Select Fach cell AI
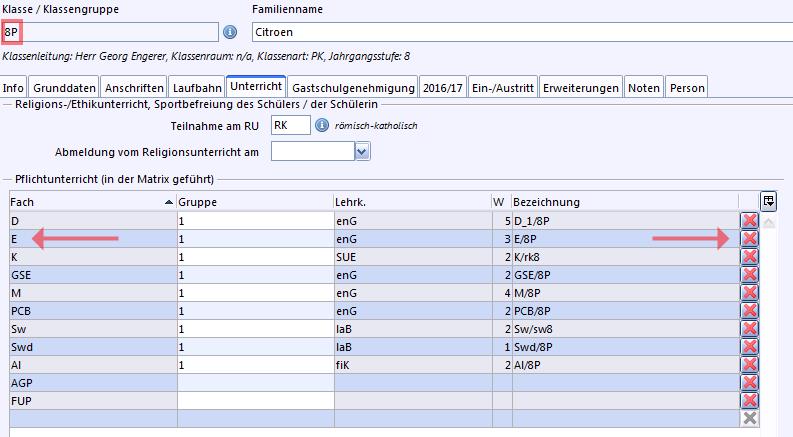Screen dimensions: 793x437 (93, 365)
